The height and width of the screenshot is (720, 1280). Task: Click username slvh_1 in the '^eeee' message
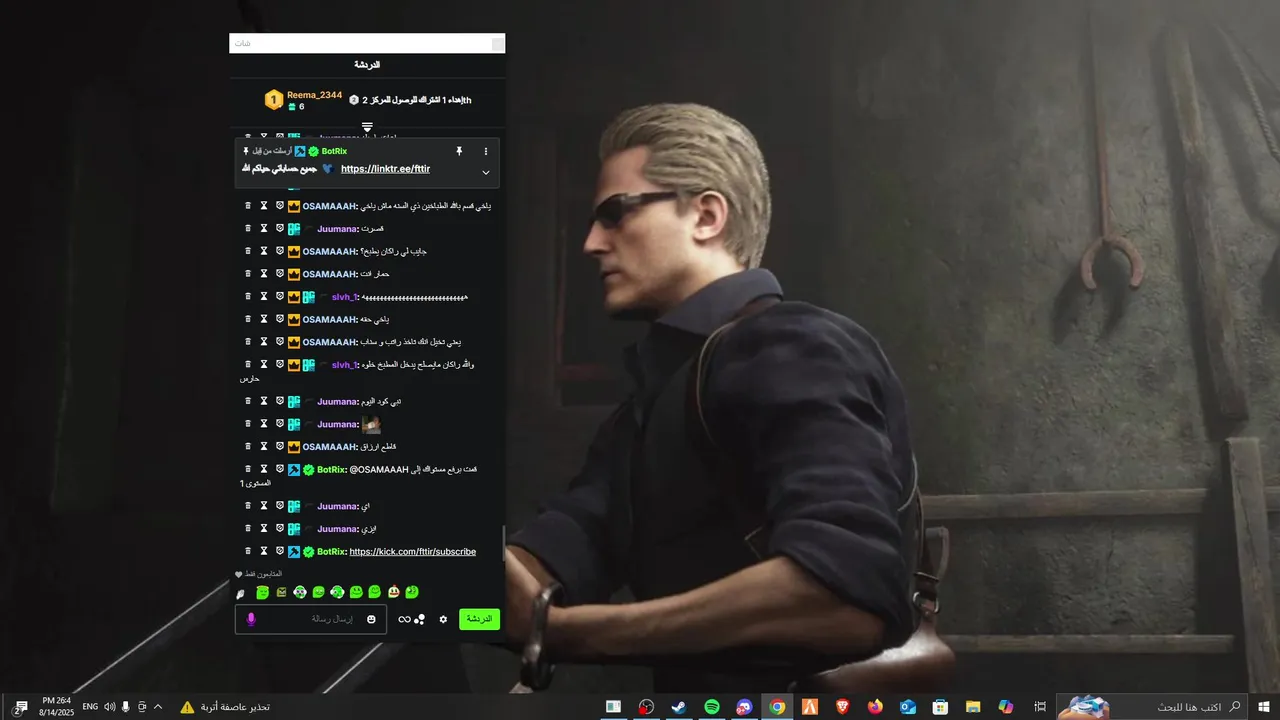(345, 297)
